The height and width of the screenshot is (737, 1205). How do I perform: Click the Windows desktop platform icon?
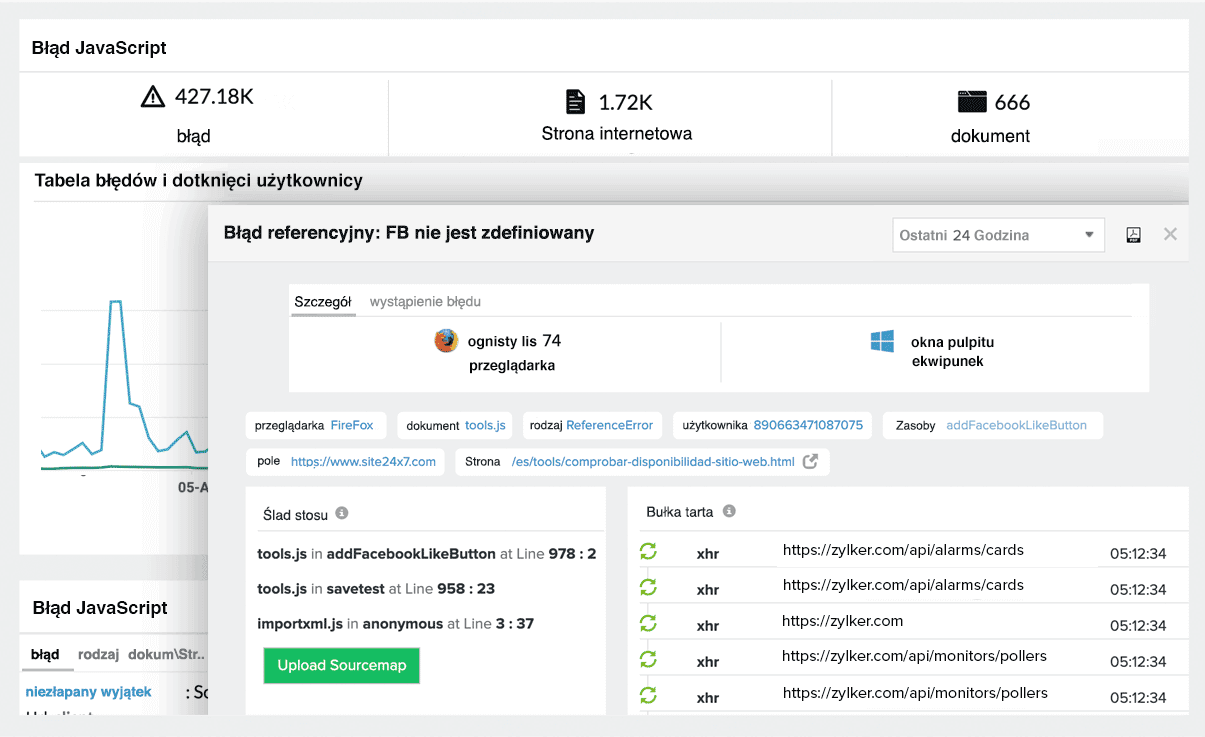pos(881,342)
